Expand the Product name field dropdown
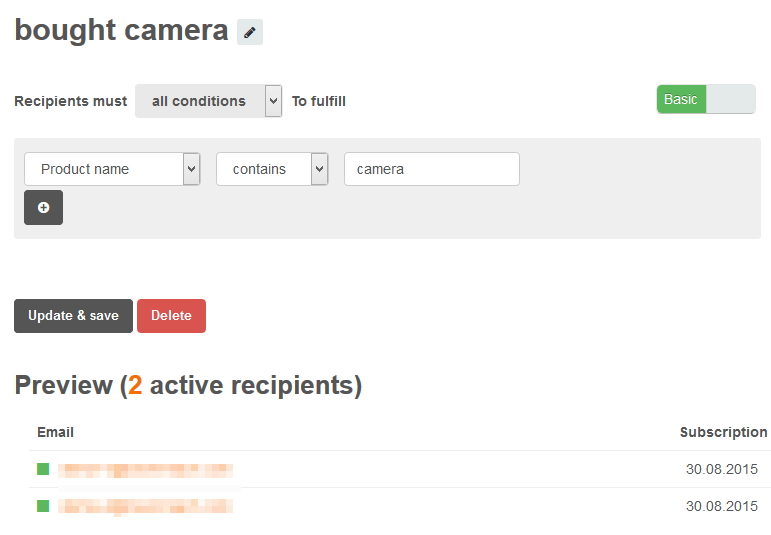The width and height of the screenshot is (771, 535). coord(112,169)
